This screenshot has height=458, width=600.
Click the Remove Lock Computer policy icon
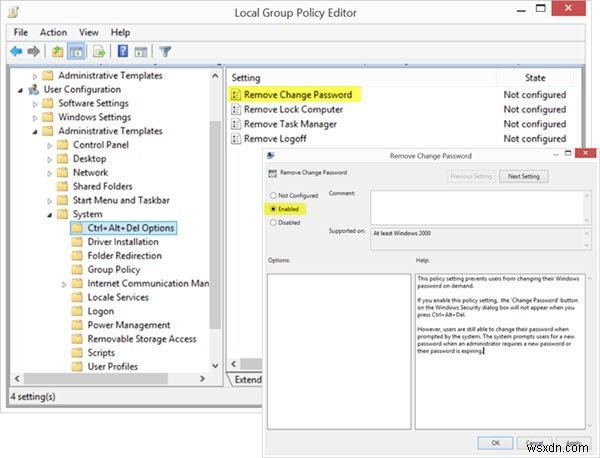pos(236,109)
